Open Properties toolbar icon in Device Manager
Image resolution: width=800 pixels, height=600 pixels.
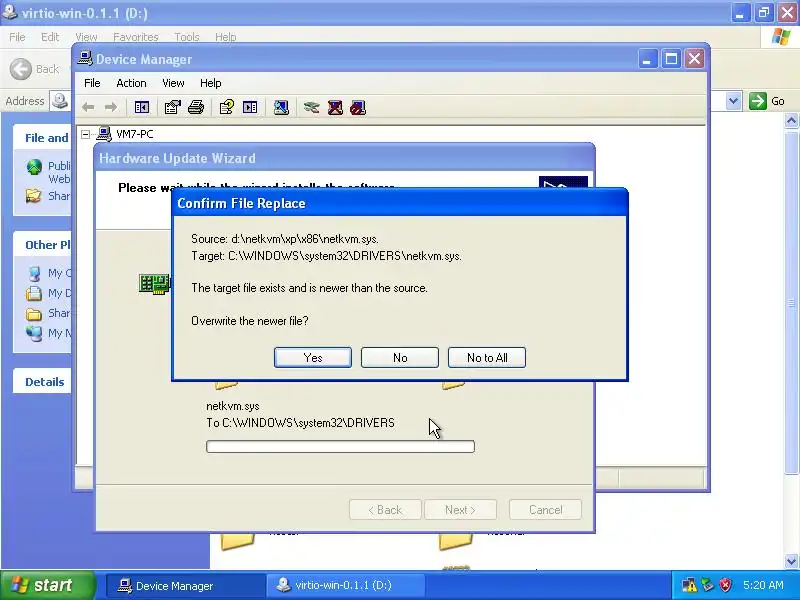(x=172, y=107)
